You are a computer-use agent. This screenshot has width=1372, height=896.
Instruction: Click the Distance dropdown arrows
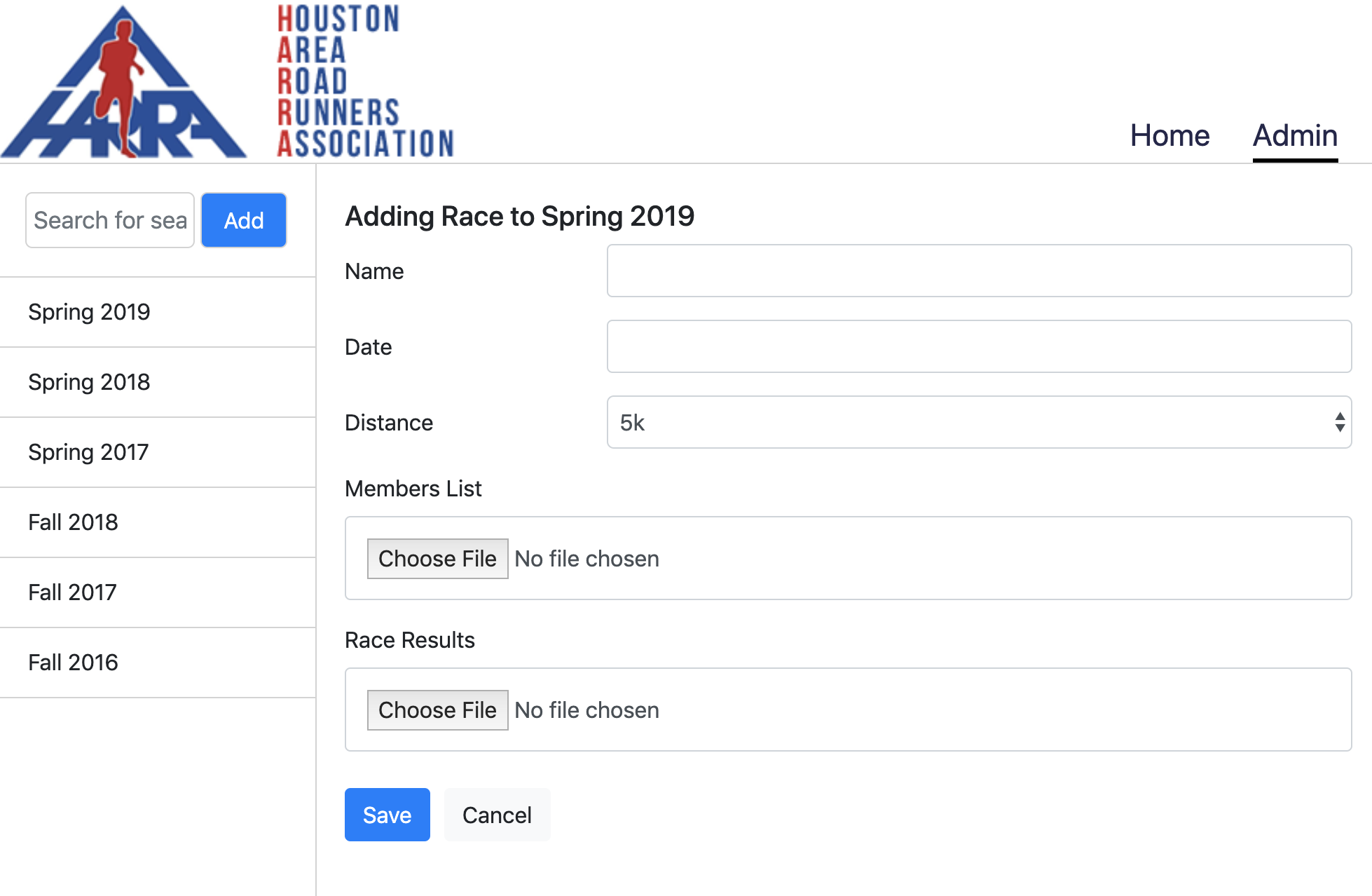click(x=1340, y=422)
